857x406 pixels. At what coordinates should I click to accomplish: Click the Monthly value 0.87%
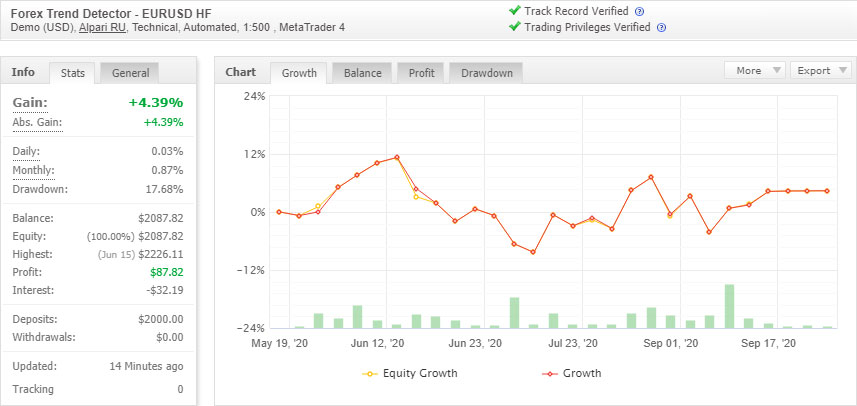coord(167,170)
